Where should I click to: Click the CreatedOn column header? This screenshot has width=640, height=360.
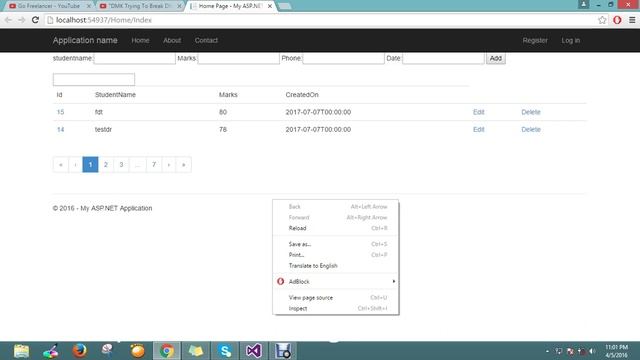(302, 95)
